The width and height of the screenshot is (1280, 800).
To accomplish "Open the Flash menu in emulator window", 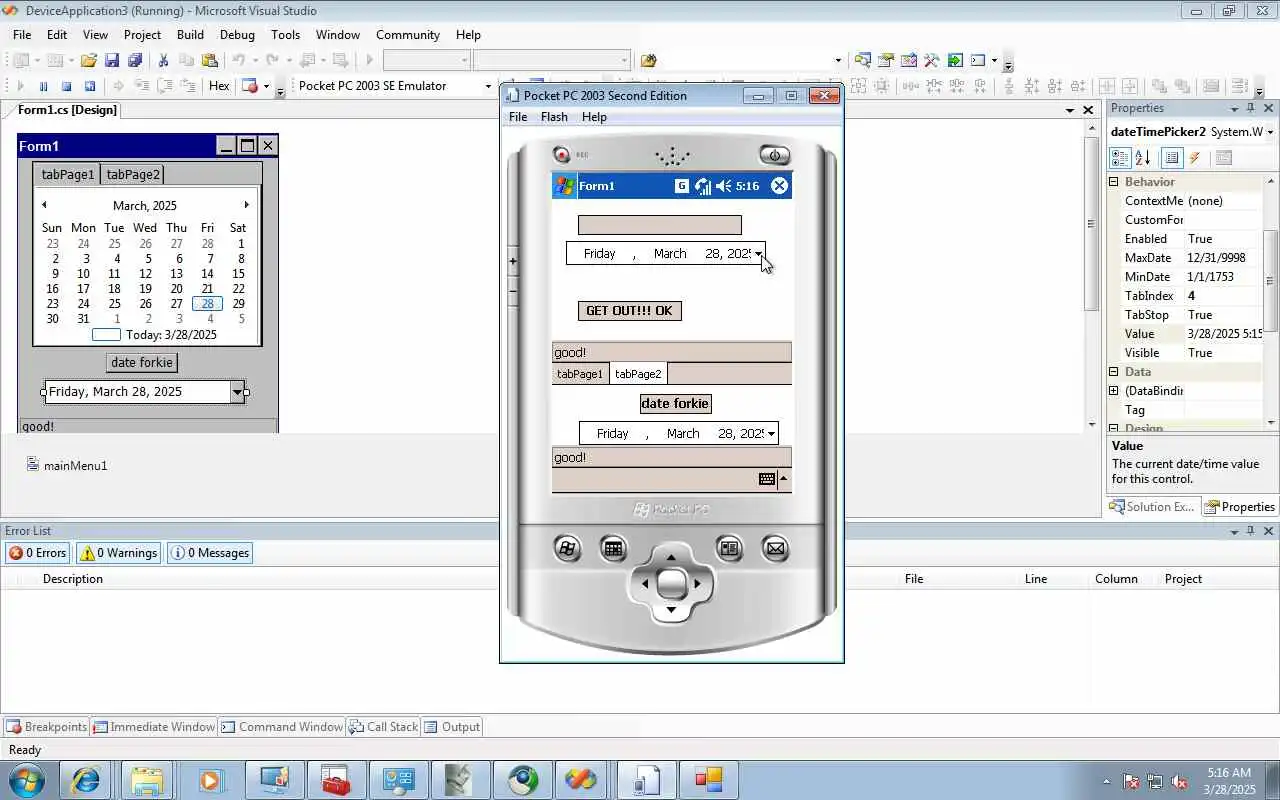I will tap(554, 117).
